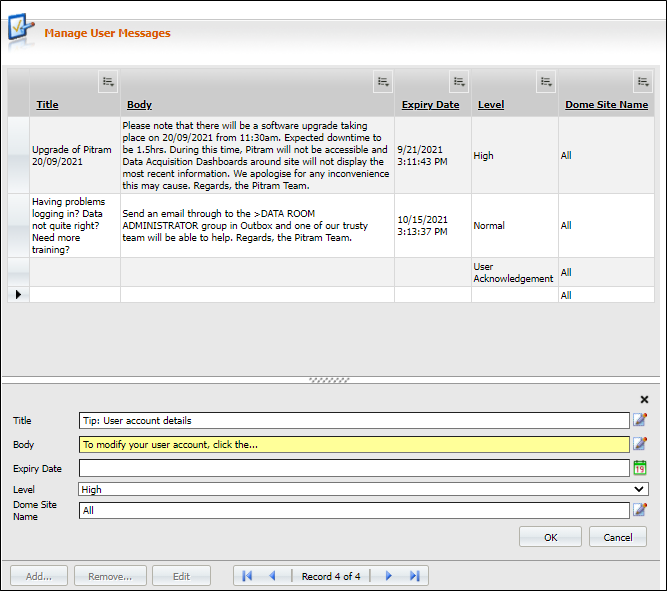
Task: Open the editor icon beside Title field
Action: coord(640,420)
